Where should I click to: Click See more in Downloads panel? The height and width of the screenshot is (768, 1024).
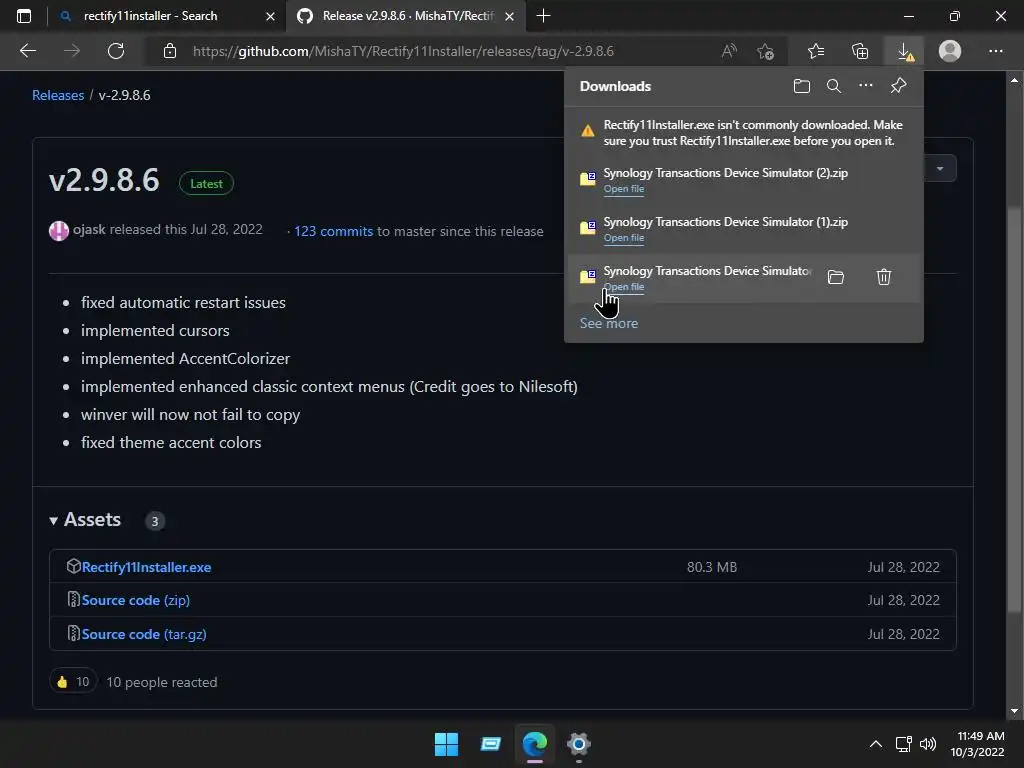(609, 323)
